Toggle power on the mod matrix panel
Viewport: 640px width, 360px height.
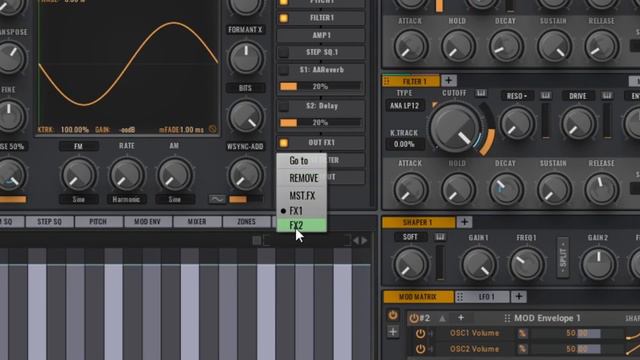point(393,315)
